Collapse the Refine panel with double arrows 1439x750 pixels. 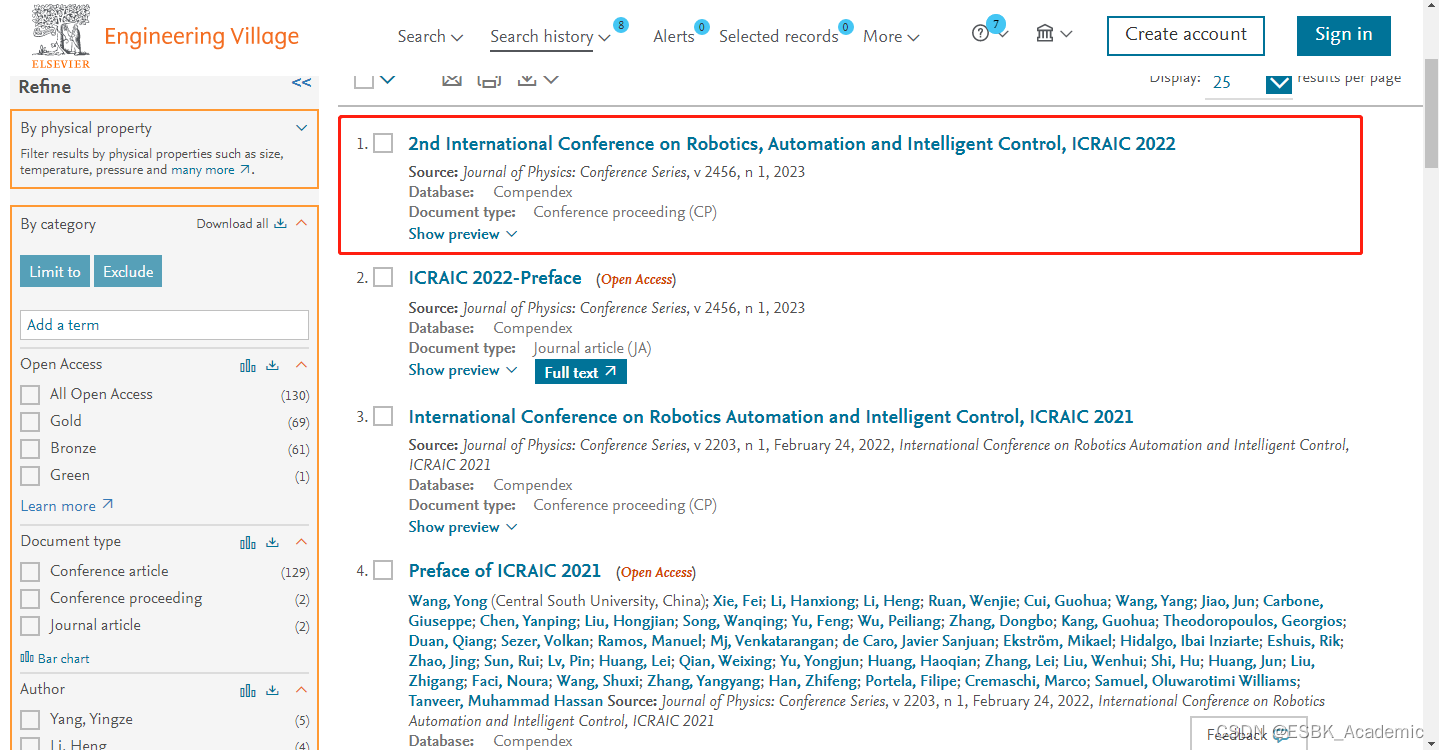[x=301, y=83]
